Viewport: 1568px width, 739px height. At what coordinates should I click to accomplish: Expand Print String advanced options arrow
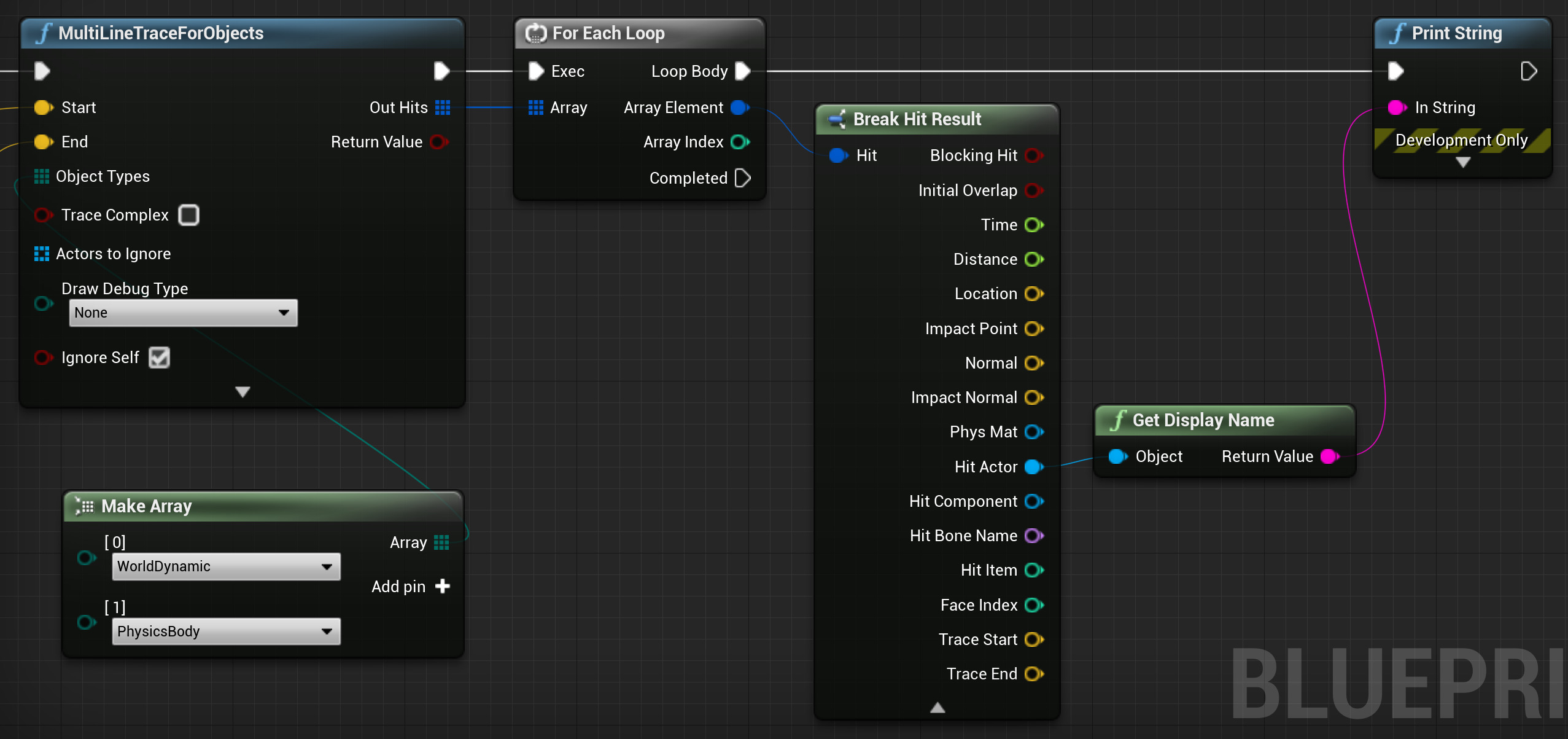pos(1463,162)
